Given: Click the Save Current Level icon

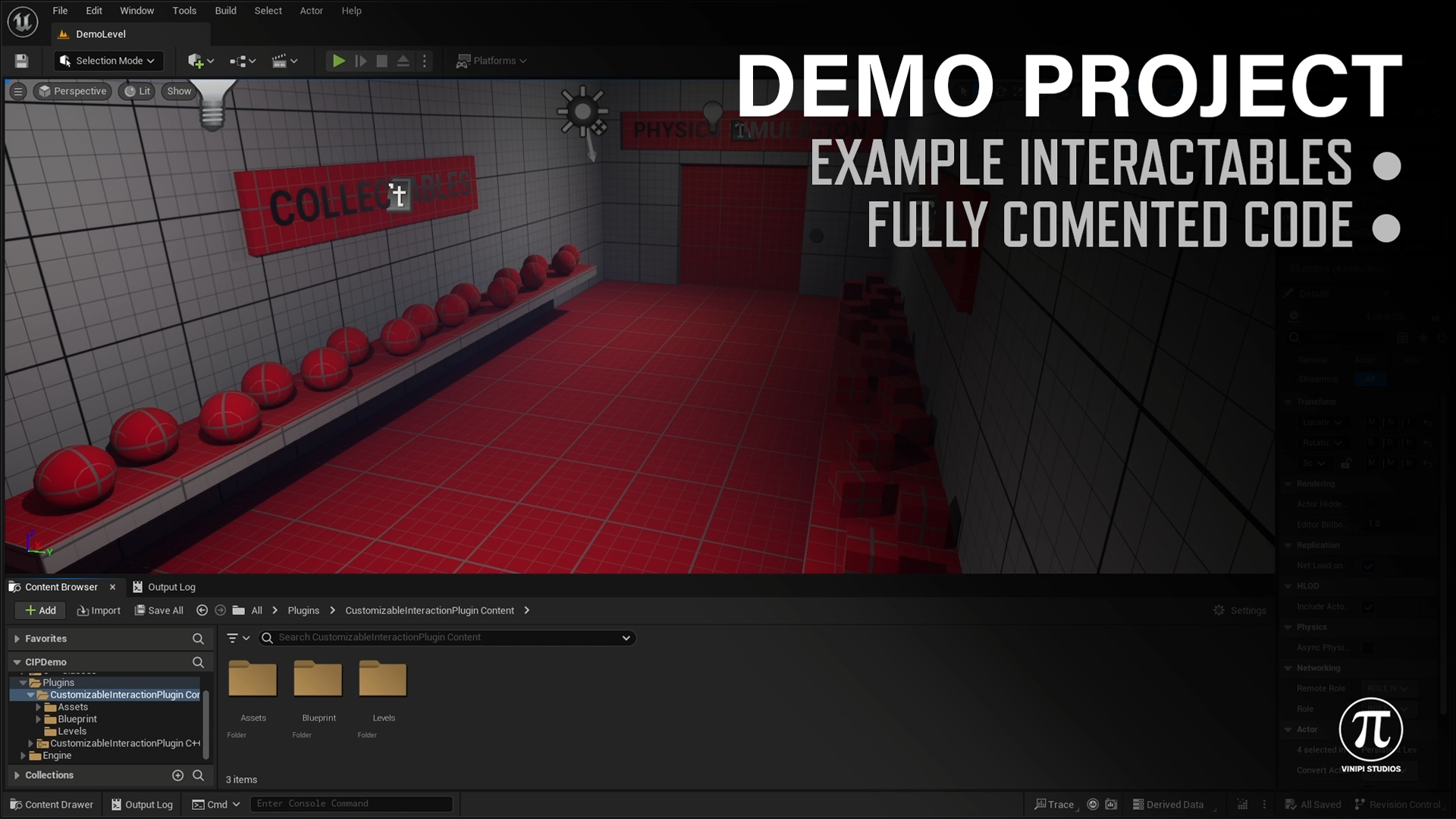Looking at the screenshot, I should pyautogui.click(x=21, y=61).
